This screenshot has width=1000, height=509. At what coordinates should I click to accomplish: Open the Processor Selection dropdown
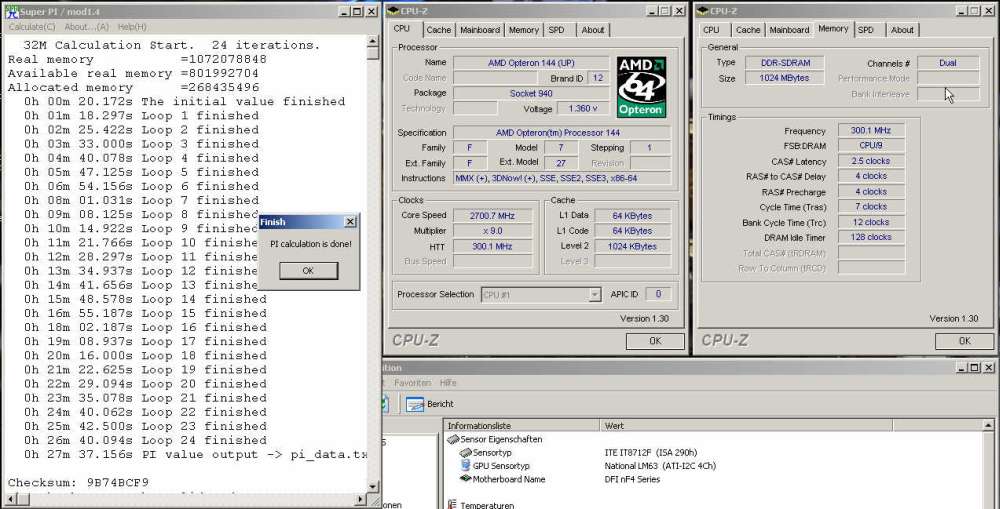594,295
